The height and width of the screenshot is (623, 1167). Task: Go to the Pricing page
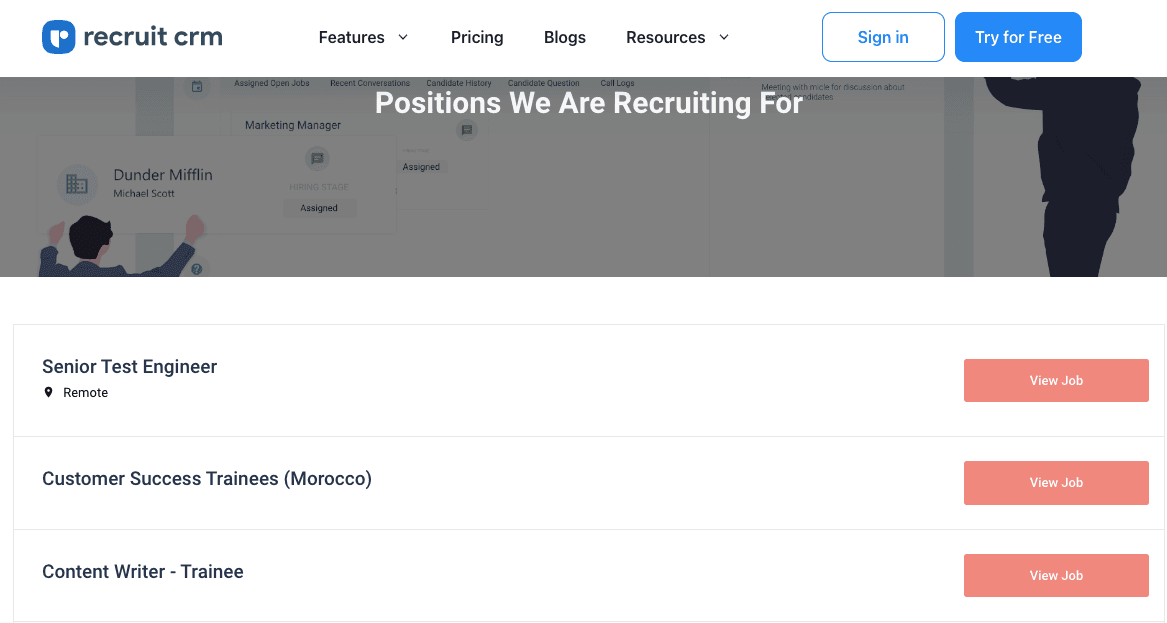coord(477,37)
